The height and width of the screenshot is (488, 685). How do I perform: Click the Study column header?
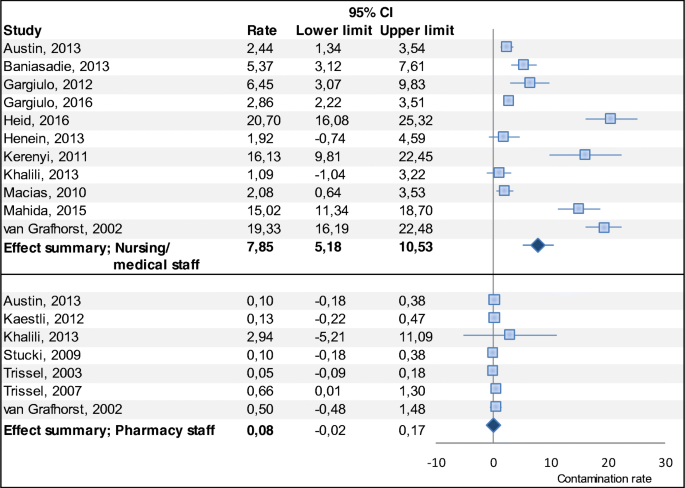pyautogui.click(x=24, y=29)
